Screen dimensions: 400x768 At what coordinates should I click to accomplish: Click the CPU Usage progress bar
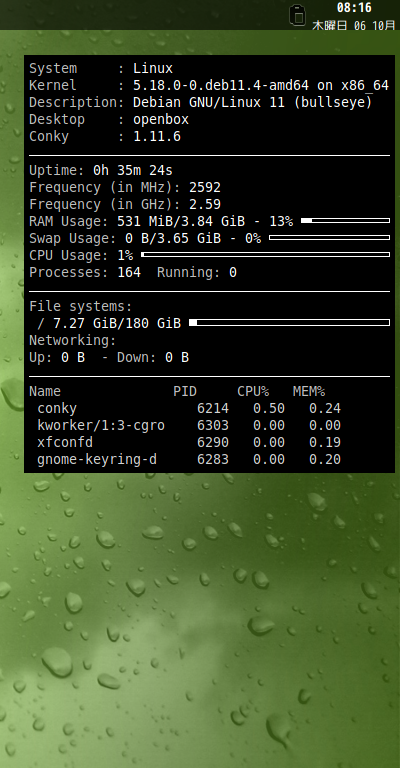pos(265,255)
